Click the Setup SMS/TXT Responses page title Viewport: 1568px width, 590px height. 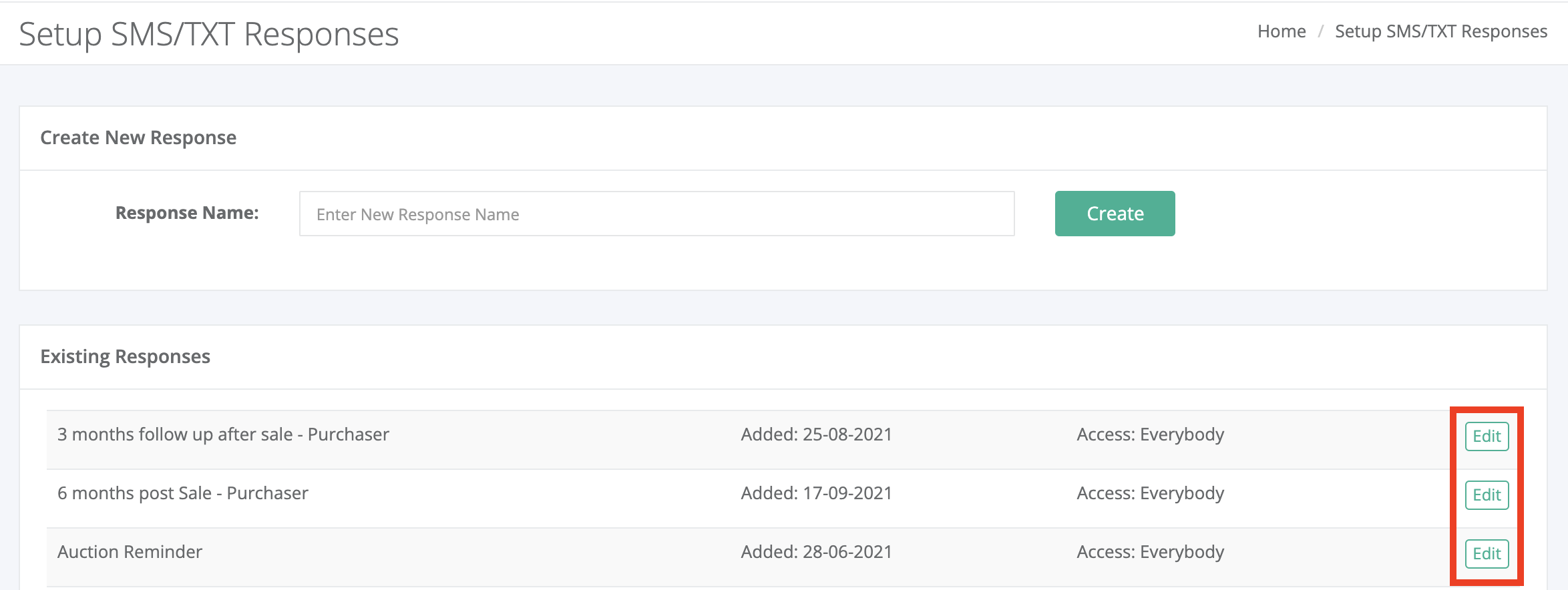(x=209, y=34)
